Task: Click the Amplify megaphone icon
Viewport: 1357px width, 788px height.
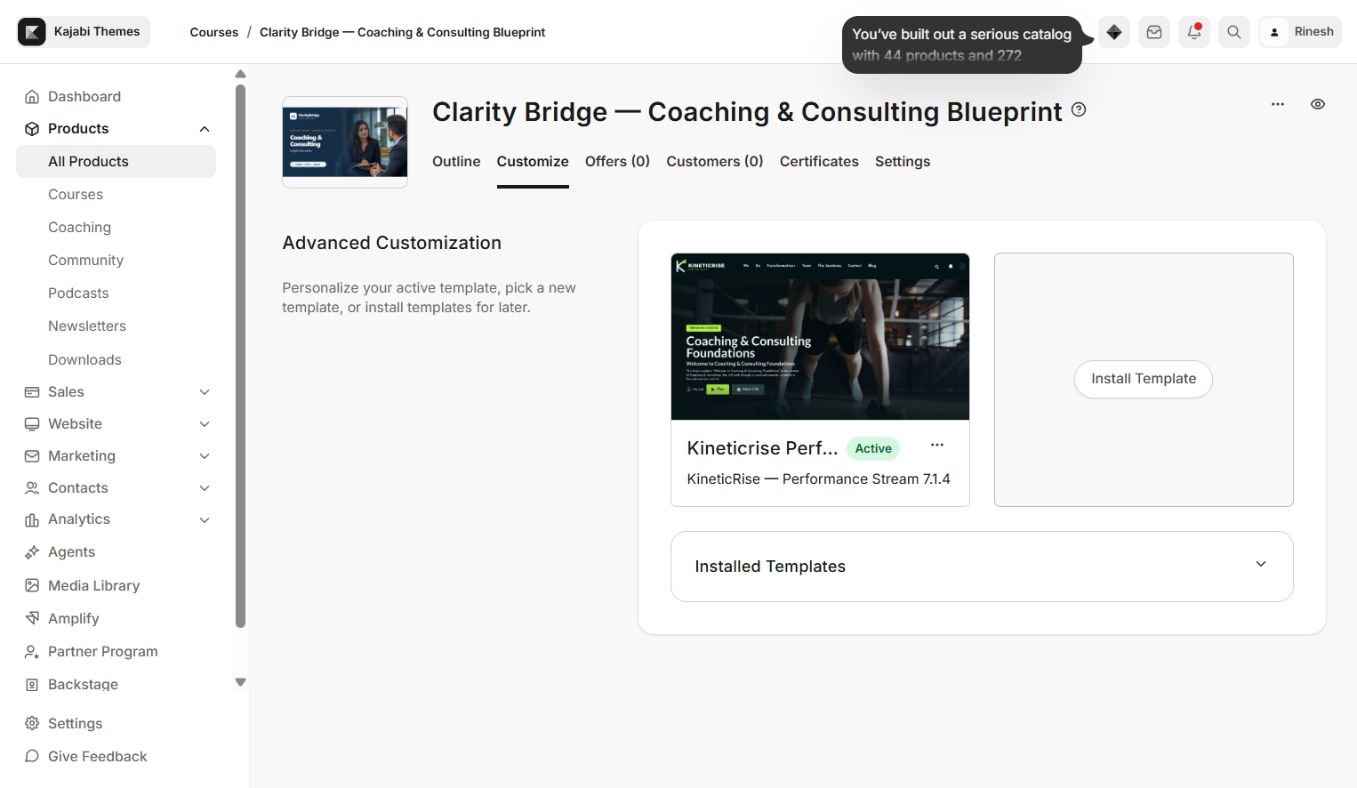Action: pyautogui.click(x=32, y=618)
